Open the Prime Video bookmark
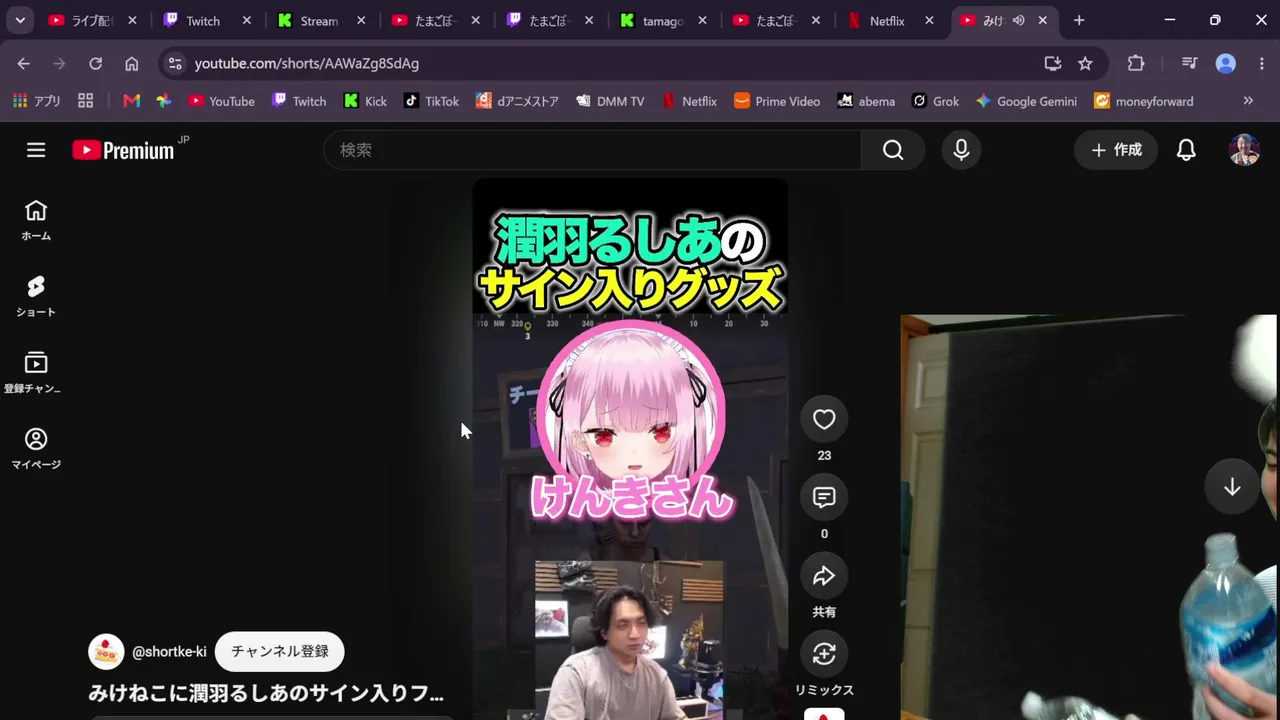1280x720 pixels. (777, 101)
